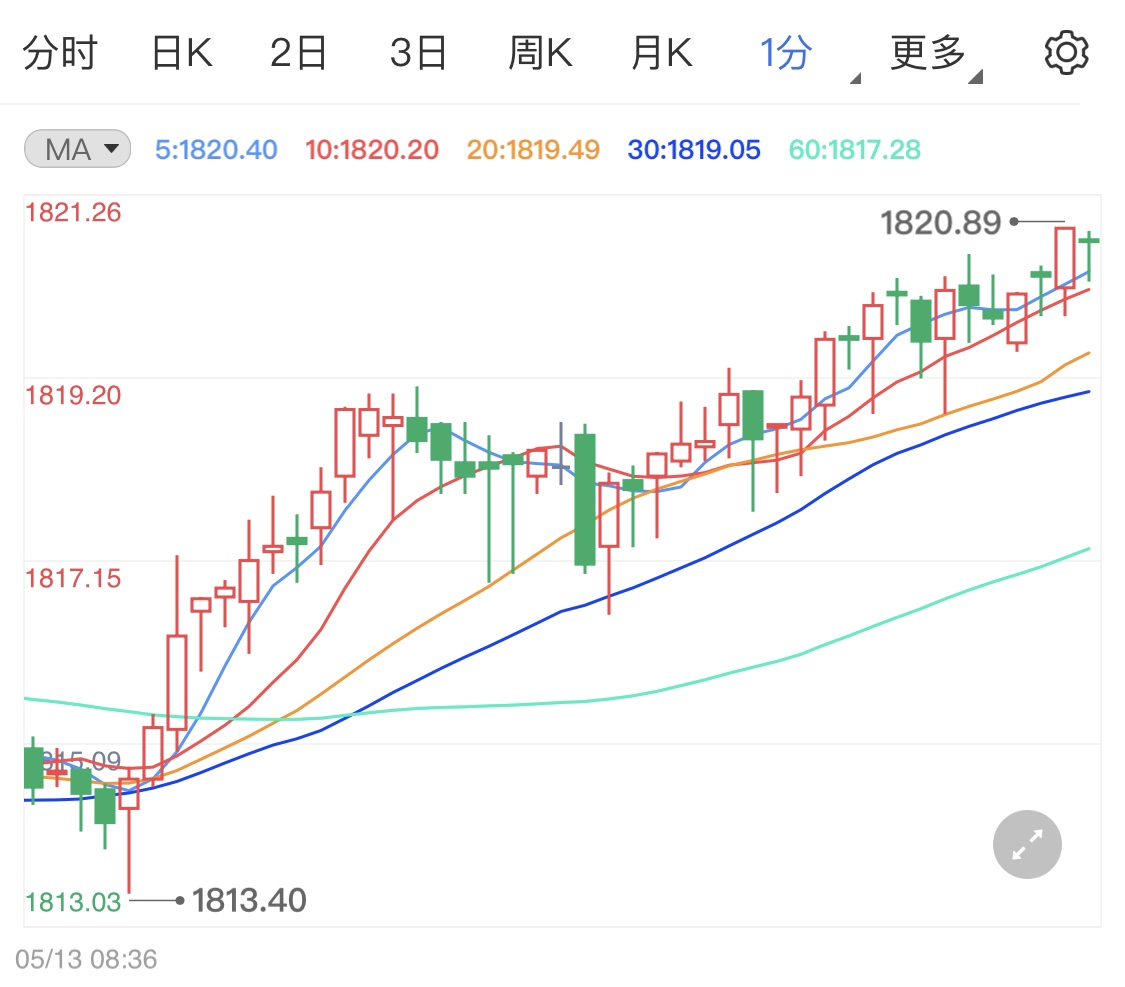Click the axis top value 1821.26

[73, 212]
